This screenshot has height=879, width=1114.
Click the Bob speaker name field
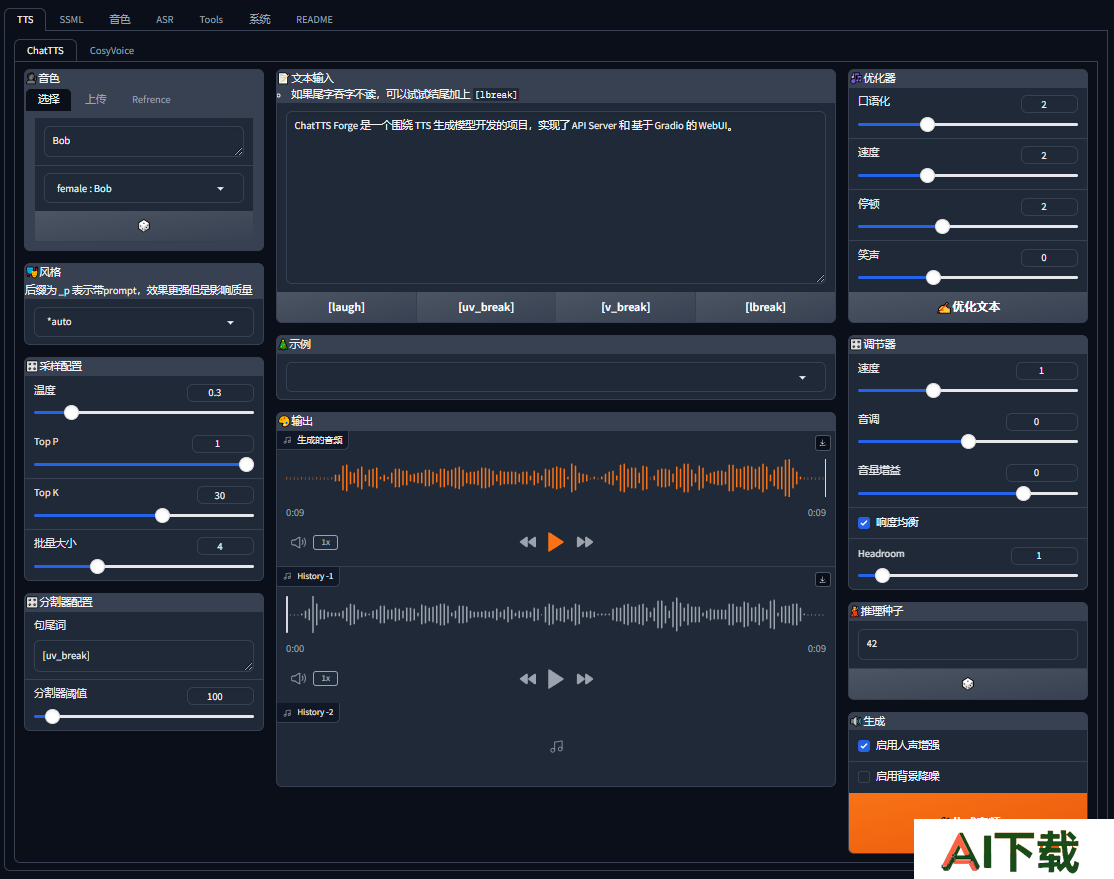[144, 141]
